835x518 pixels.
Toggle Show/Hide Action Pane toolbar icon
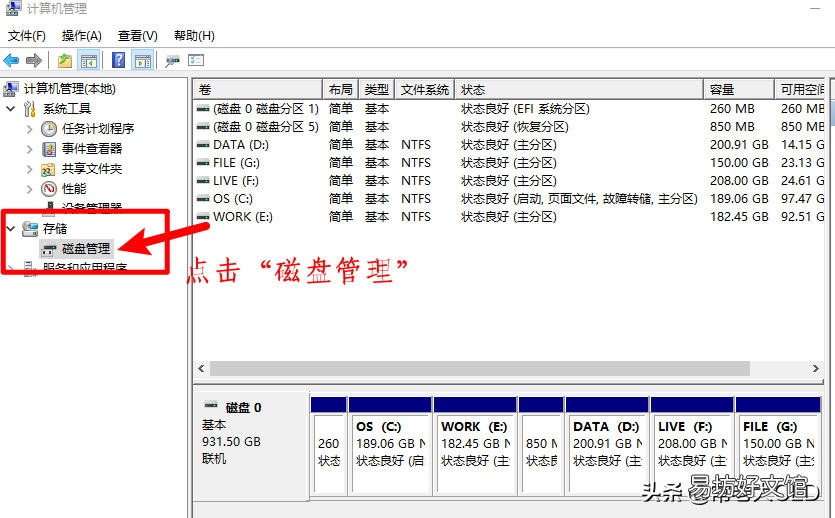point(143,60)
